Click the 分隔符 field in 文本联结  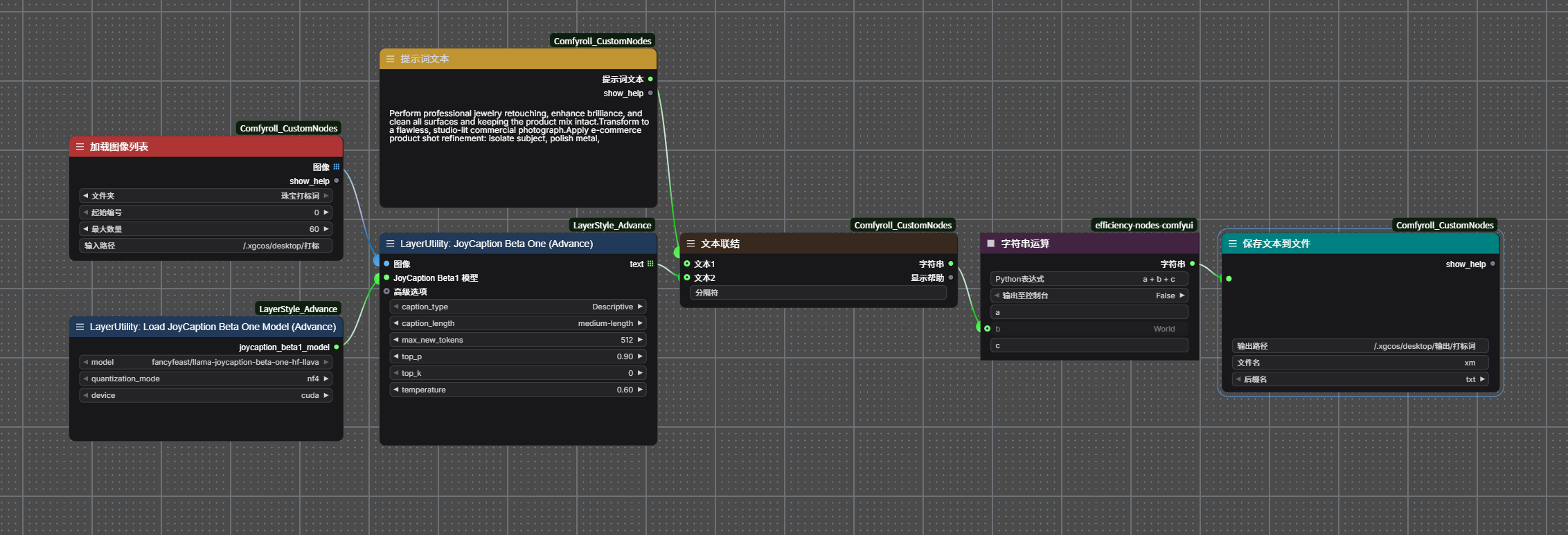point(819,293)
